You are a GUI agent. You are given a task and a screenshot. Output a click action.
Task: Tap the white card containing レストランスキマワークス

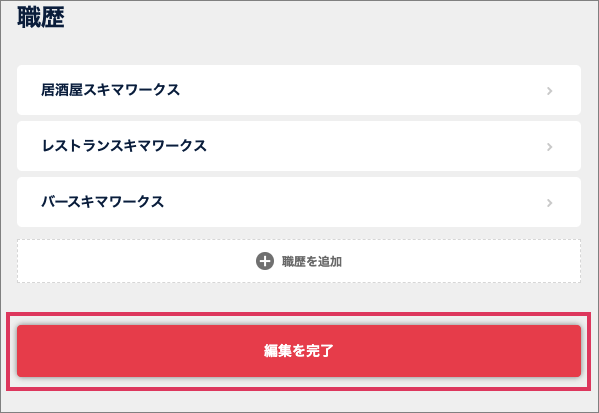pyautogui.click(x=299, y=146)
